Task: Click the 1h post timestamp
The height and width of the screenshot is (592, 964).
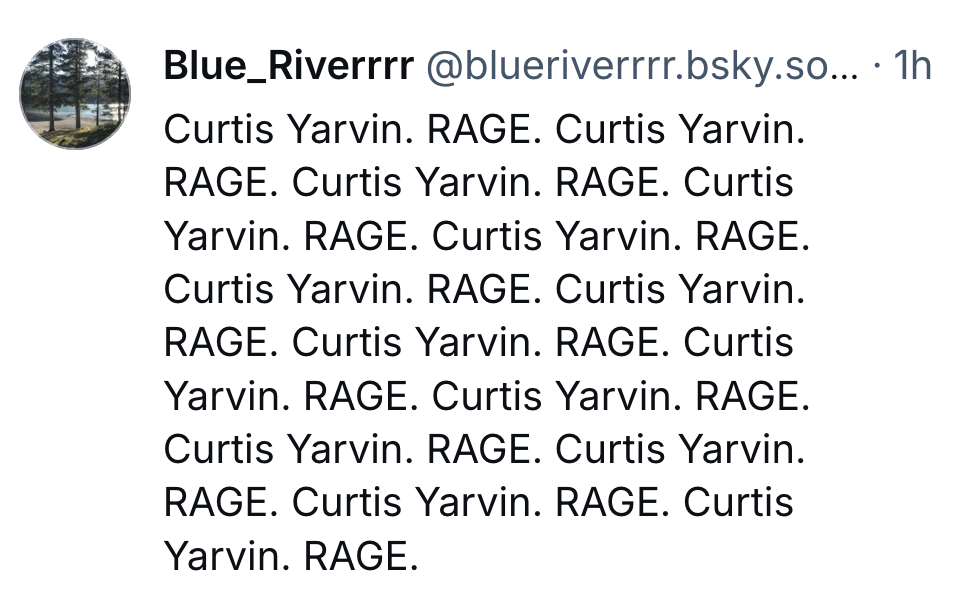Action: click(x=911, y=66)
